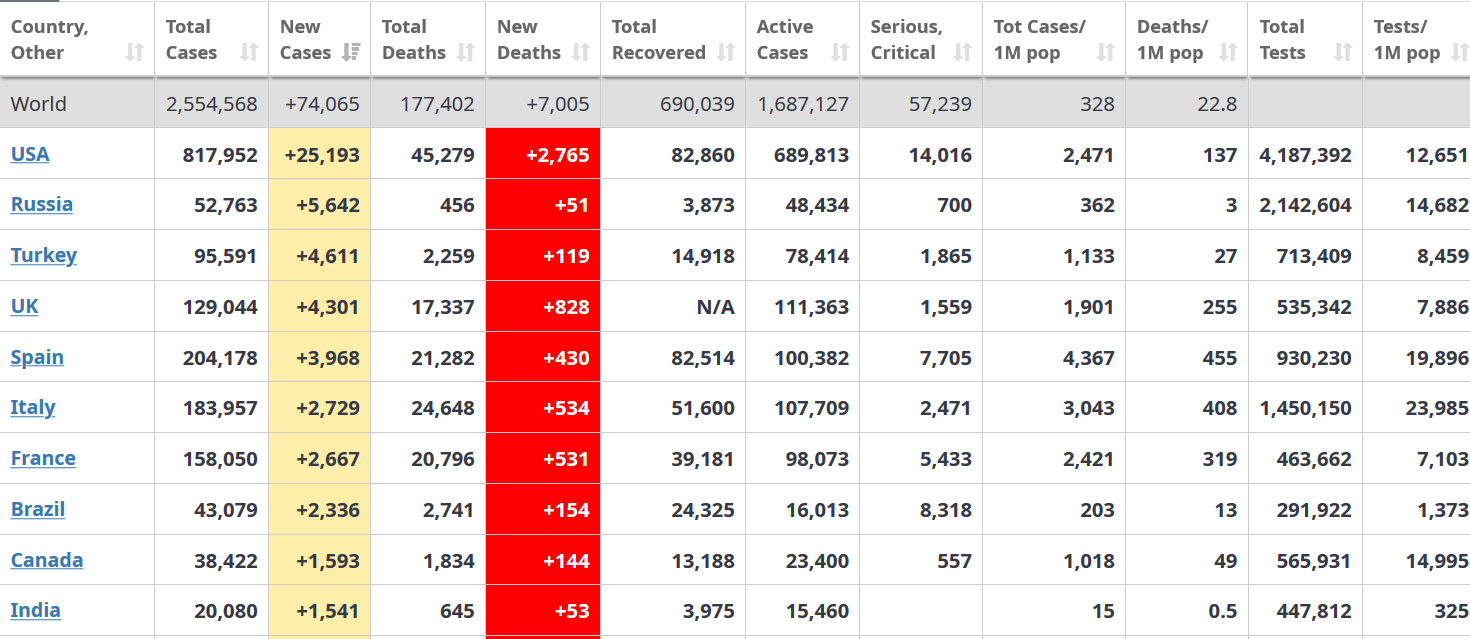
Task: Select Spain total cases 204,178
Action: pyautogui.click(x=220, y=358)
